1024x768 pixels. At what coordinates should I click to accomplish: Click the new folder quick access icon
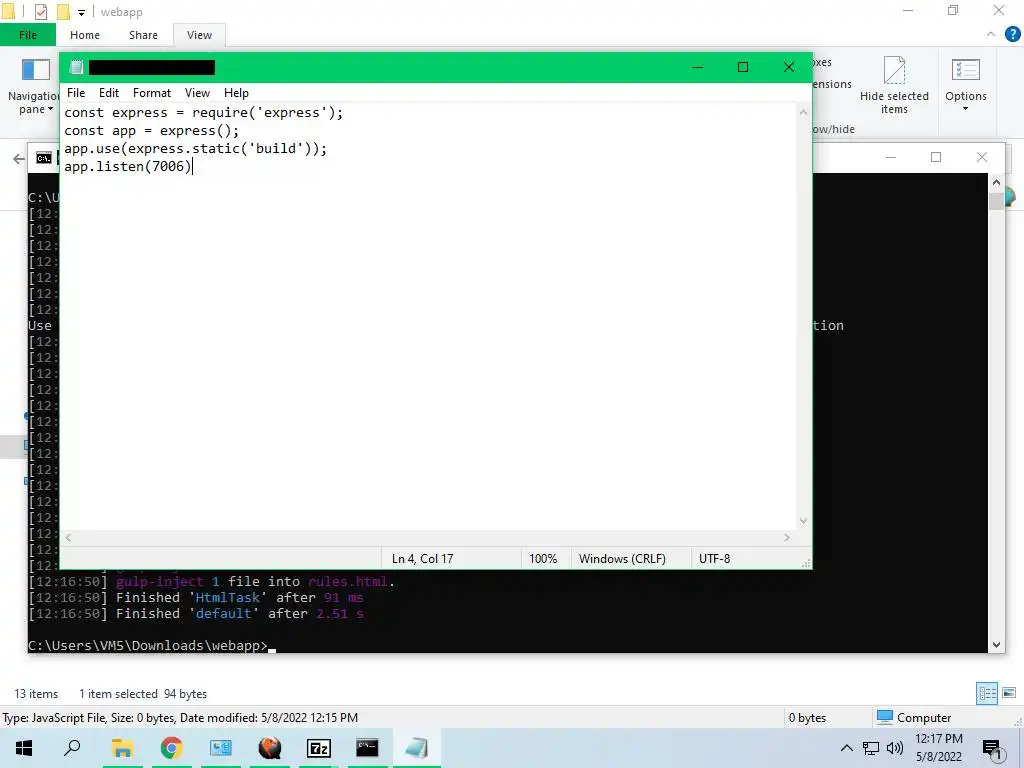[63, 11]
